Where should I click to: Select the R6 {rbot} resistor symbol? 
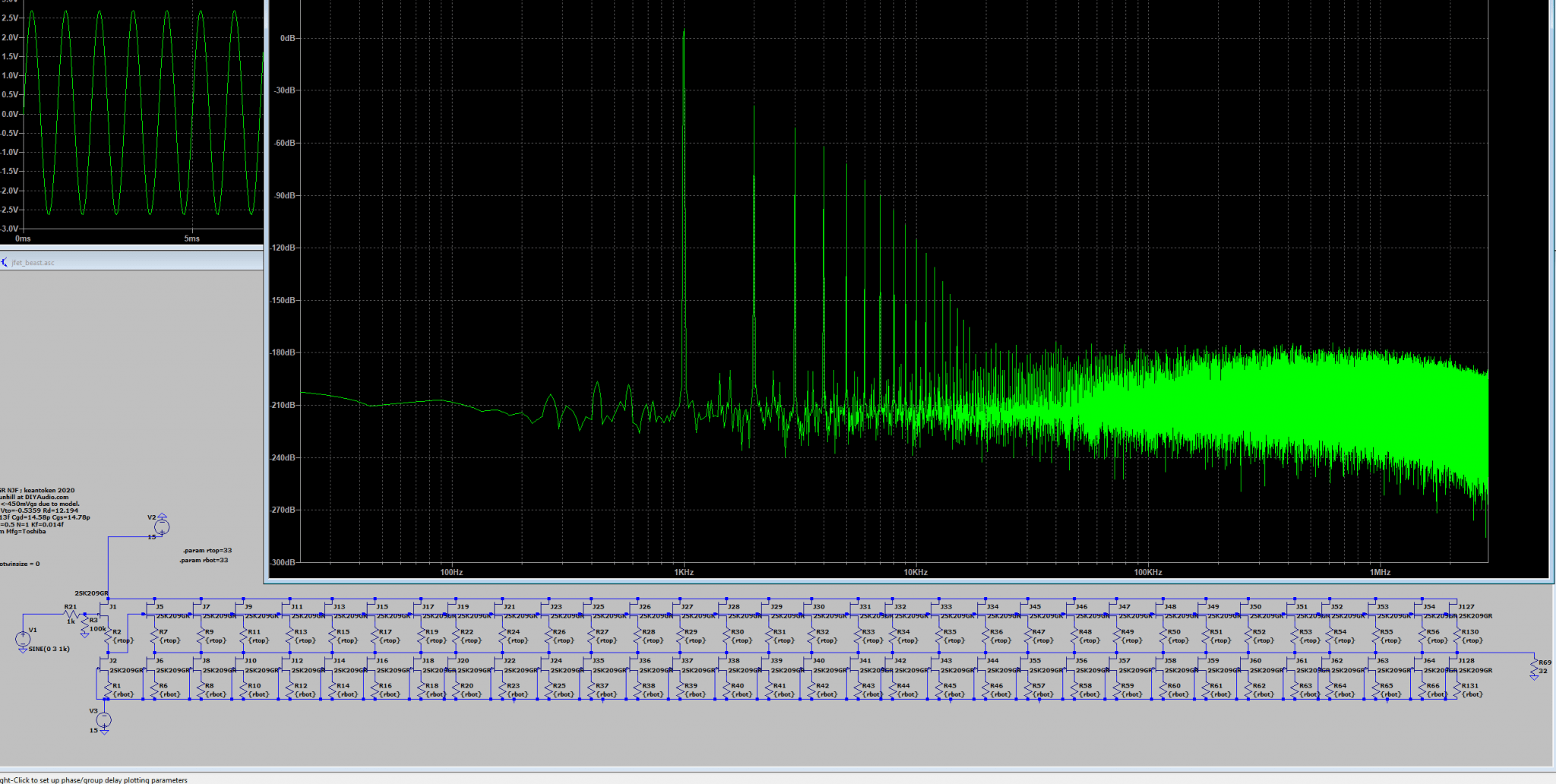pyautogui.click(x=155, y=690)
